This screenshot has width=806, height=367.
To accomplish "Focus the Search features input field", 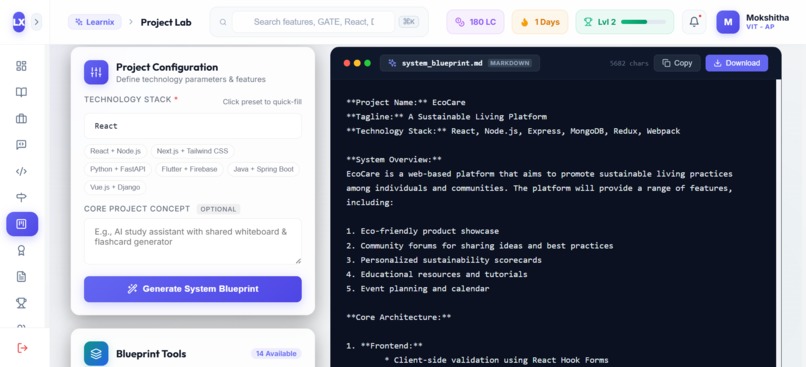I will click(314, 22).
